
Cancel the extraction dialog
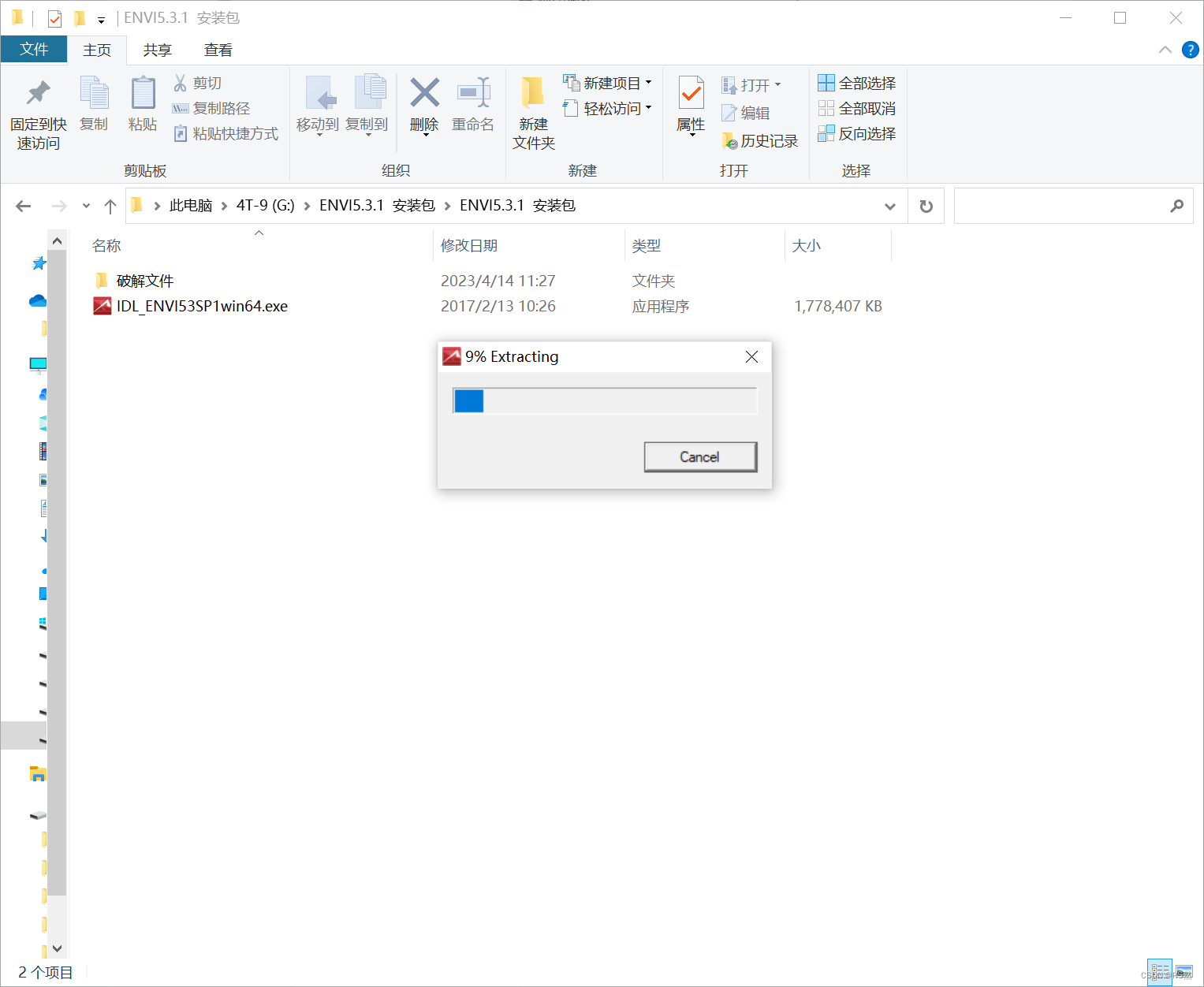click(700, 456)
